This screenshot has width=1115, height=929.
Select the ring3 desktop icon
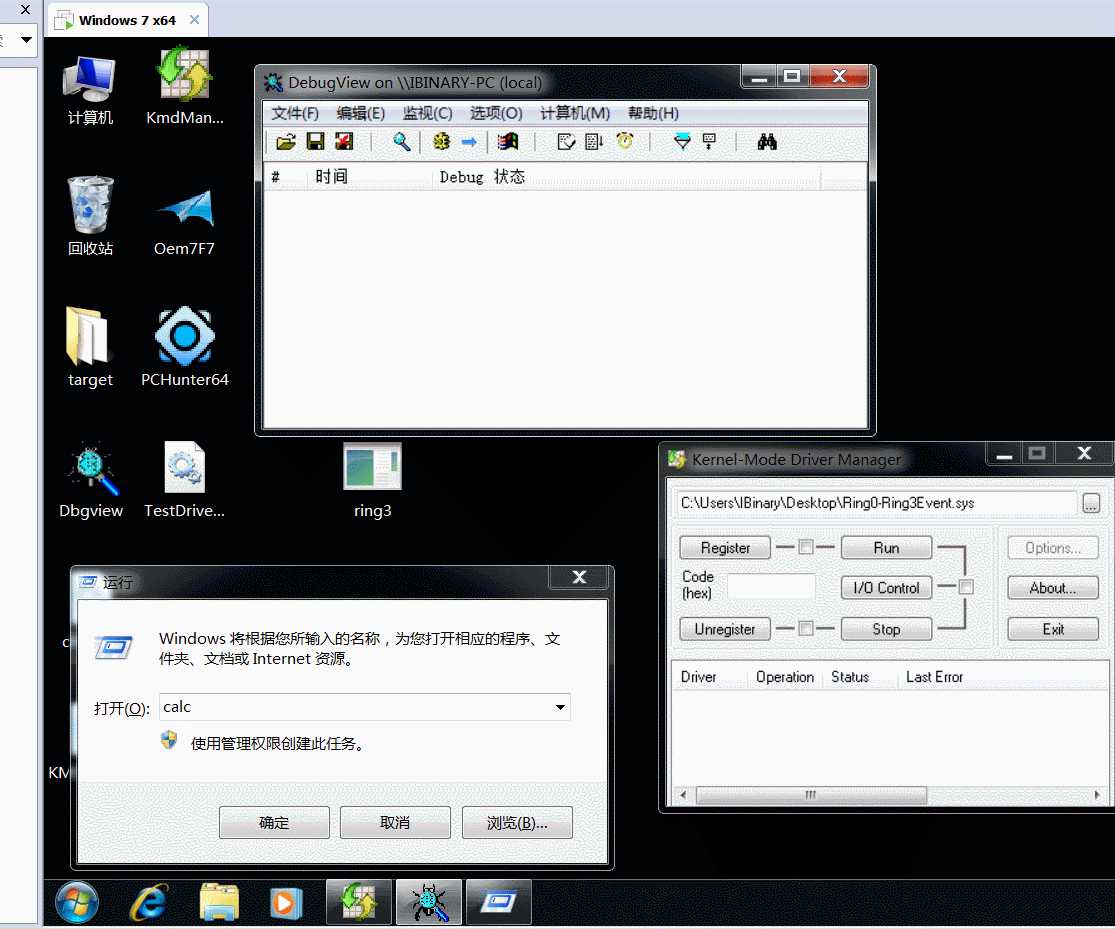(372, 479)
